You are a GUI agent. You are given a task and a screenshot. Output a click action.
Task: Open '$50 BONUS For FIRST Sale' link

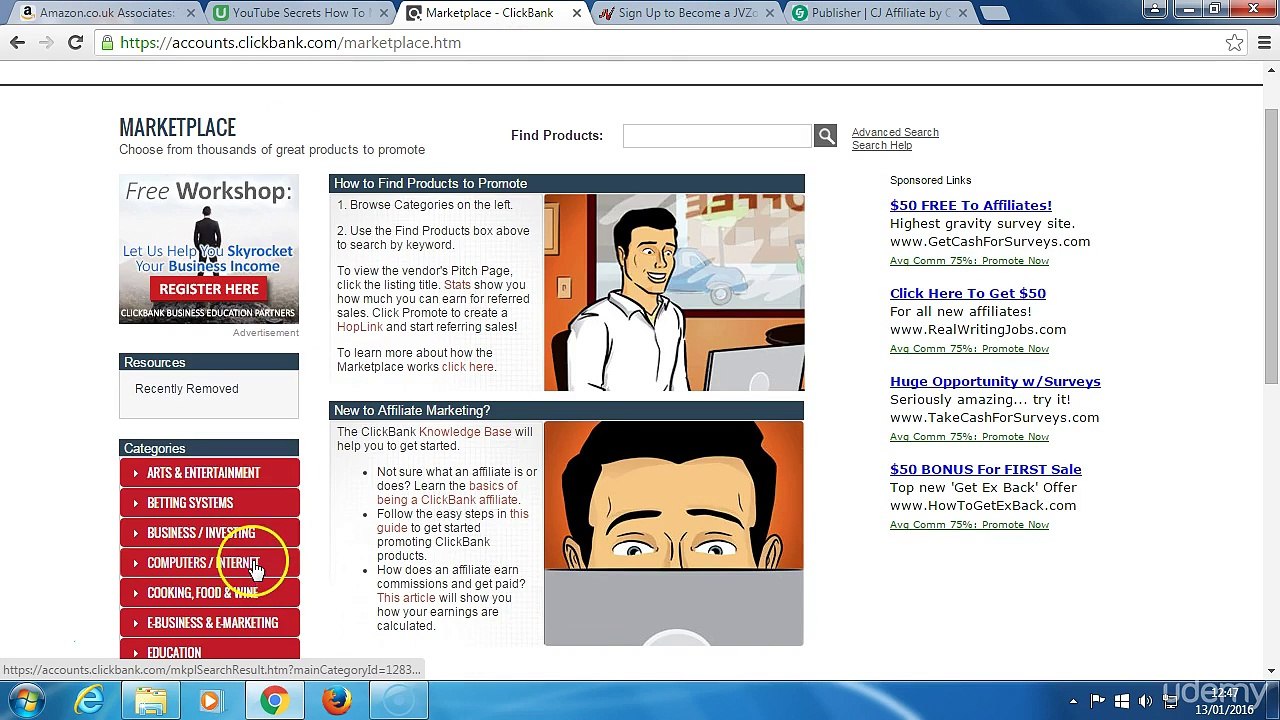986,469
